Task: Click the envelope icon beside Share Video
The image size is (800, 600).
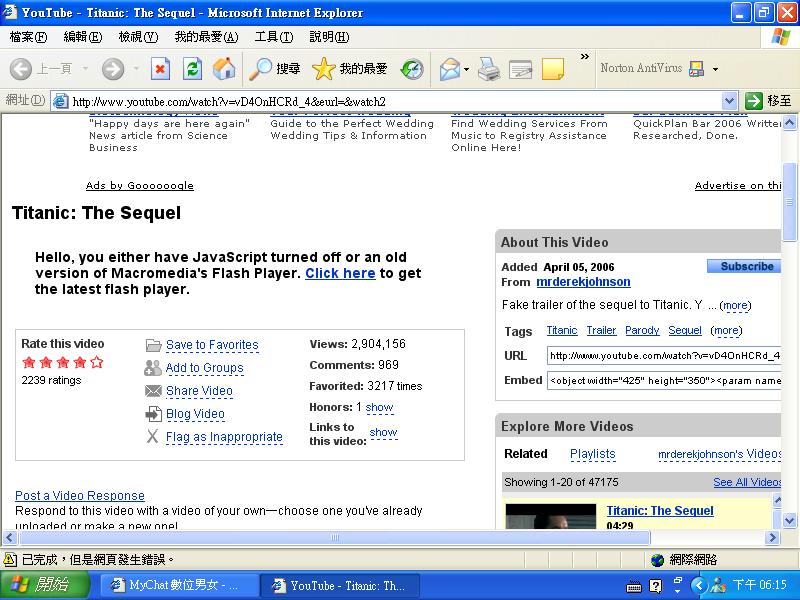Action: [x=153, y=391]
